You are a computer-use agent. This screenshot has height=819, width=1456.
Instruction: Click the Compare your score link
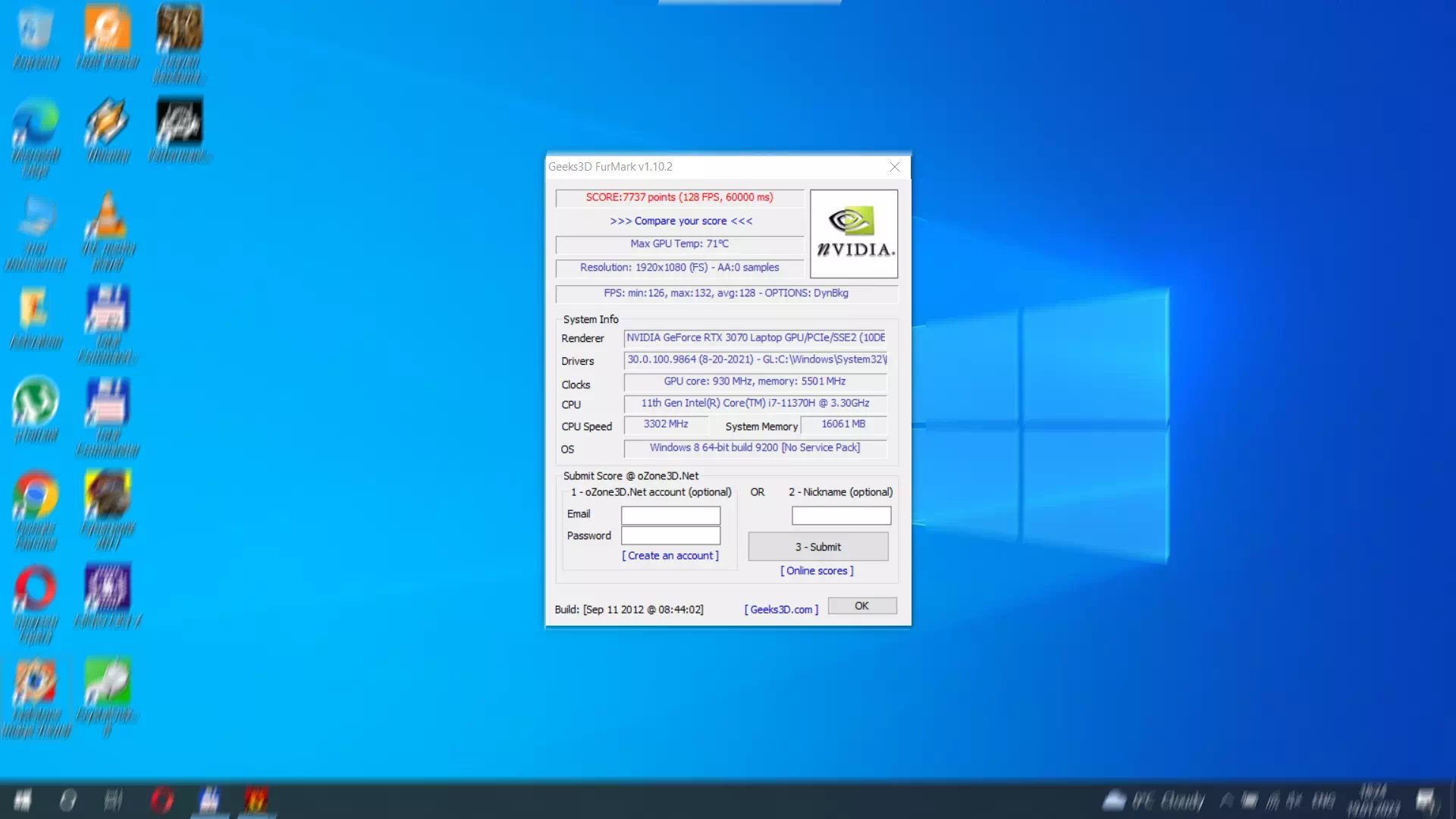[681, 221]
